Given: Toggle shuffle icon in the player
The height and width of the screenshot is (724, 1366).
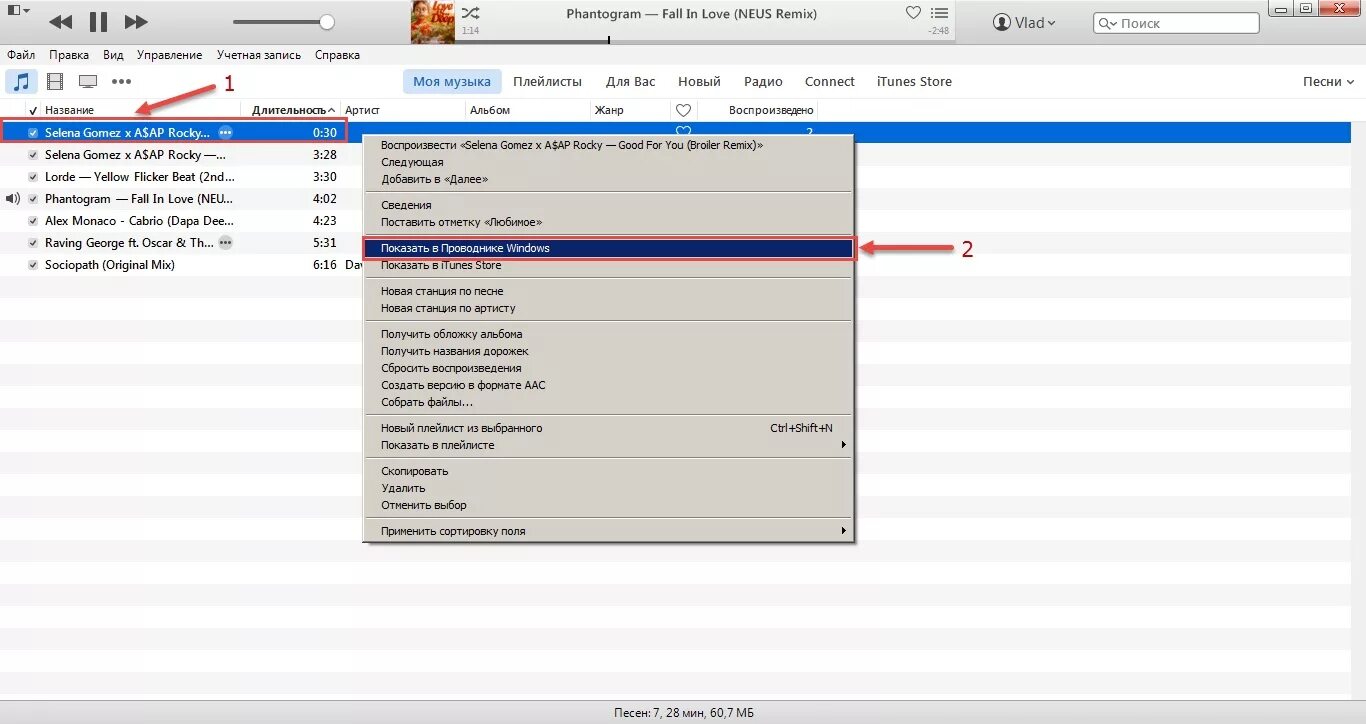Looking at the screenshot, I should 470,13.
